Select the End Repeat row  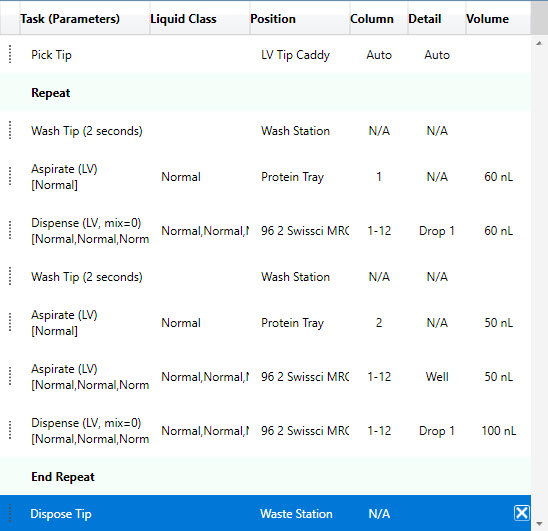[265, 476]
